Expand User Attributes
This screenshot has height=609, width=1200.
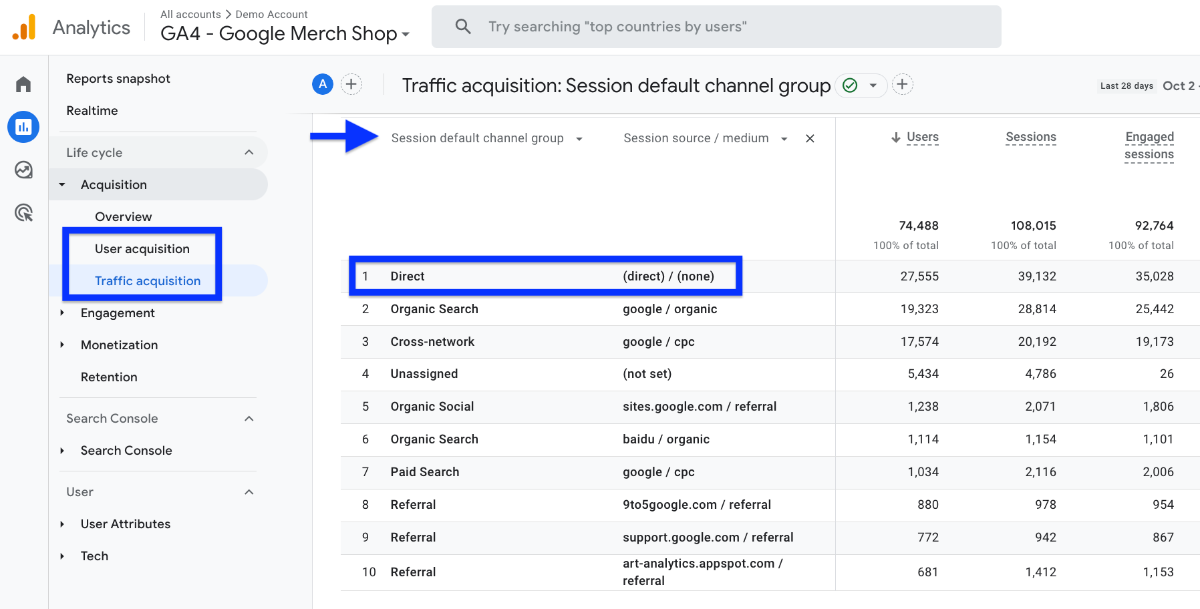pos(62,524)
